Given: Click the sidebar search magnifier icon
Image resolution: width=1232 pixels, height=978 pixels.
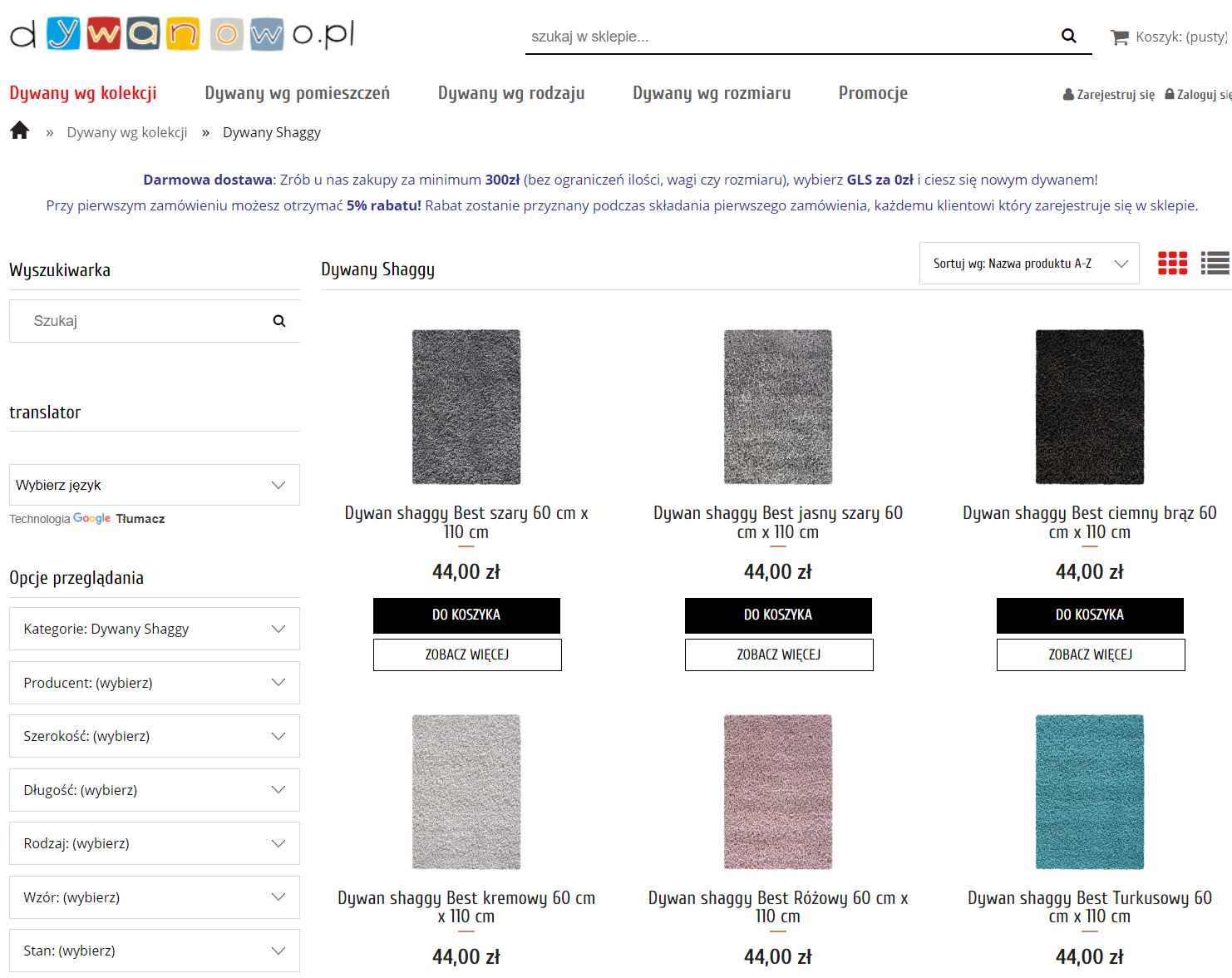Looking at the screenshot, I should [x=279, y=321].
